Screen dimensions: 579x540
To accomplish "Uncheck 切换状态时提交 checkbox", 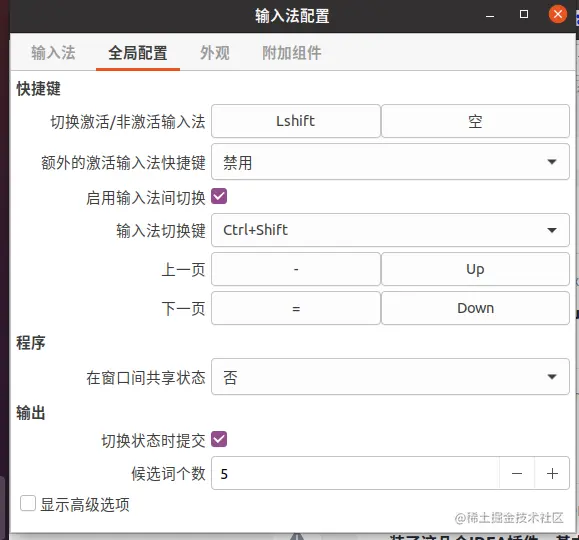I will pos(219,439).
